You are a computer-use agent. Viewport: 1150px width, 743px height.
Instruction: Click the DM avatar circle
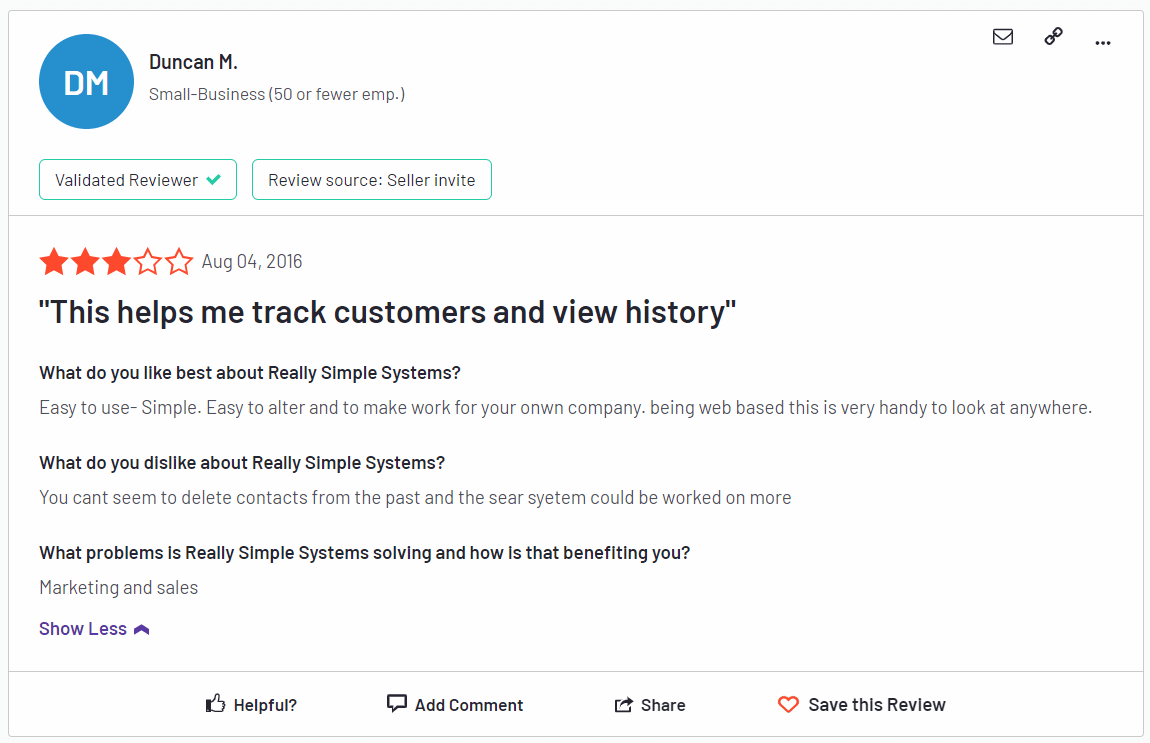87,81
